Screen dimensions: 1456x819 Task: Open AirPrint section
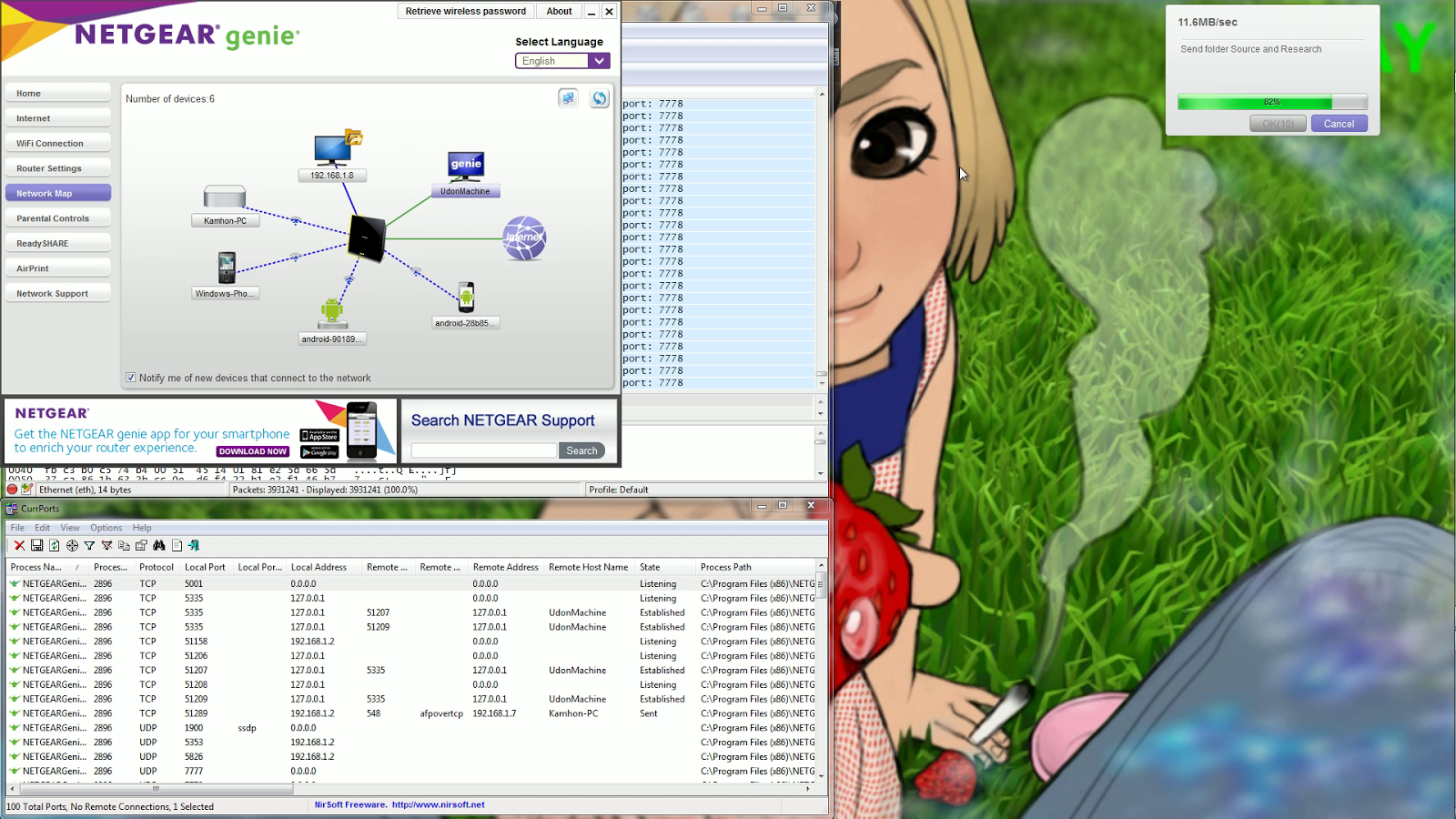pyautogui.click(x=58, y=268)
